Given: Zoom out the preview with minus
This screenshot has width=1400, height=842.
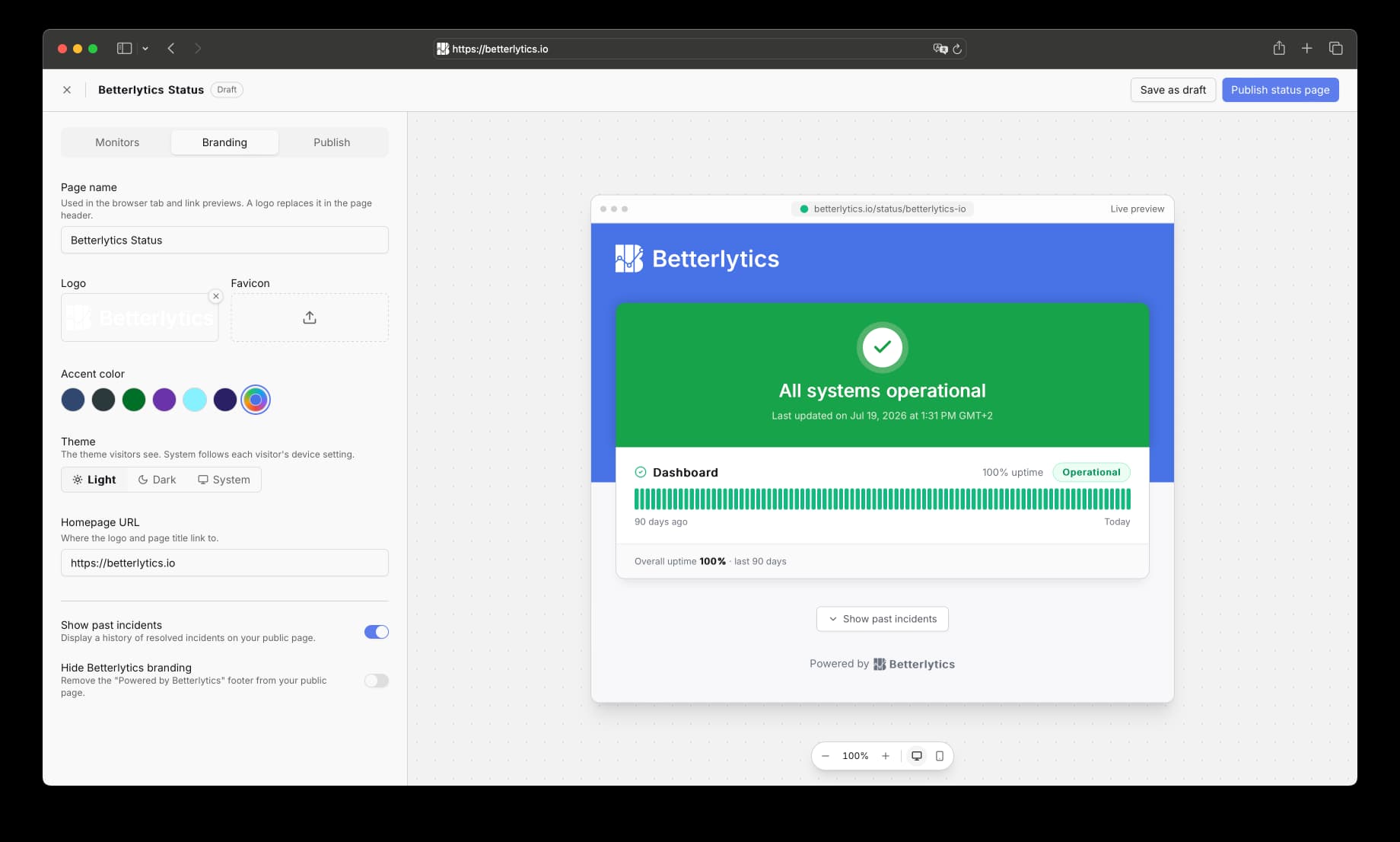Looking at the screenshot, I should tap(826, 756).
